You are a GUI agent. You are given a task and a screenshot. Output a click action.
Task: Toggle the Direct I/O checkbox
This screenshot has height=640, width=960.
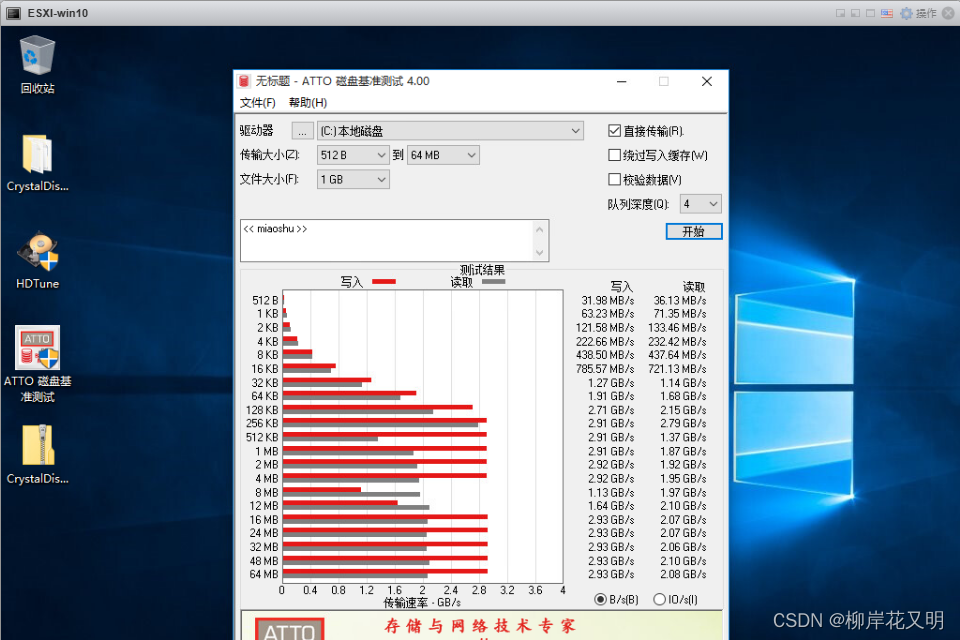[615, 130]
